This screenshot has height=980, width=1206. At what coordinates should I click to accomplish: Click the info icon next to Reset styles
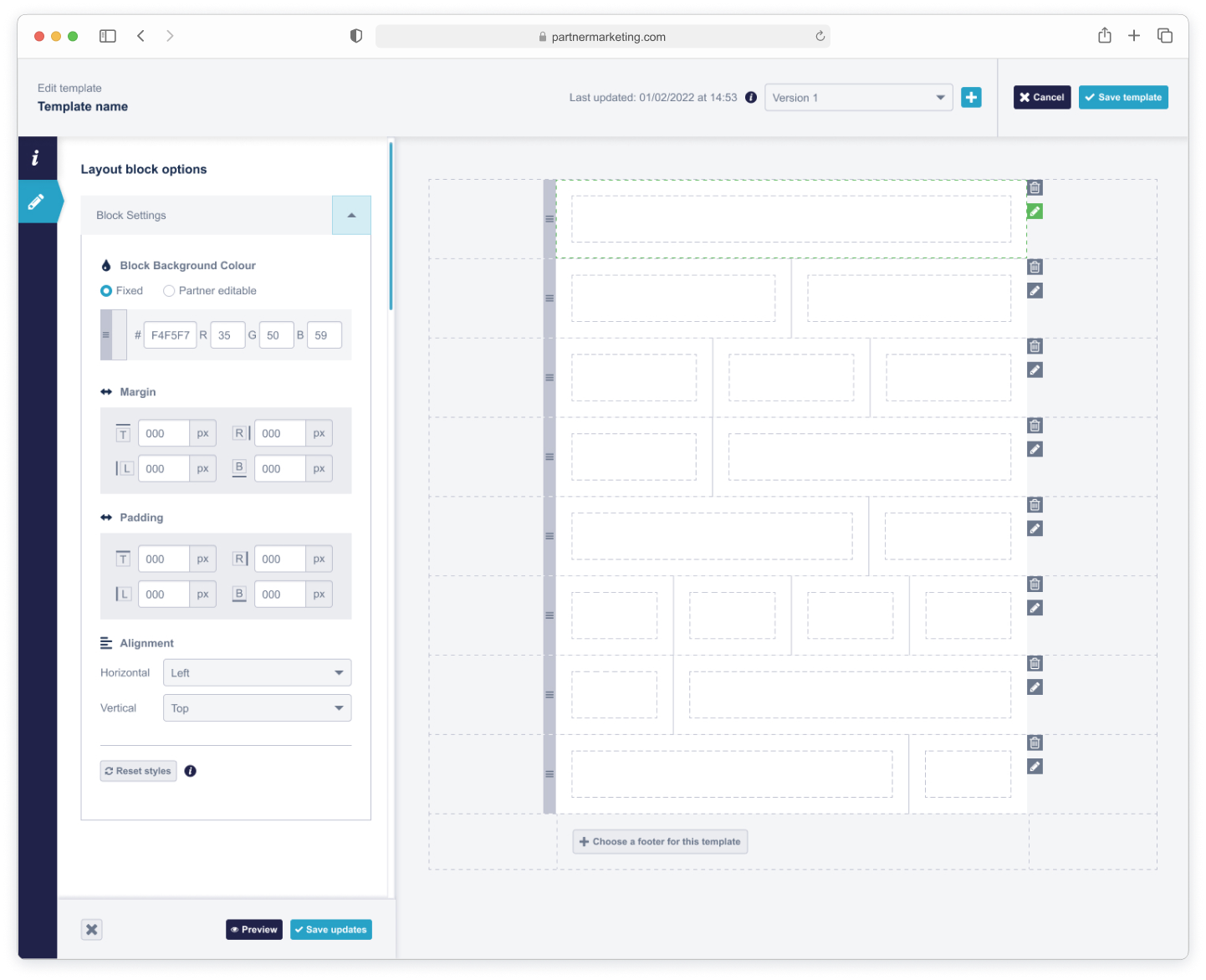point(191,771)
